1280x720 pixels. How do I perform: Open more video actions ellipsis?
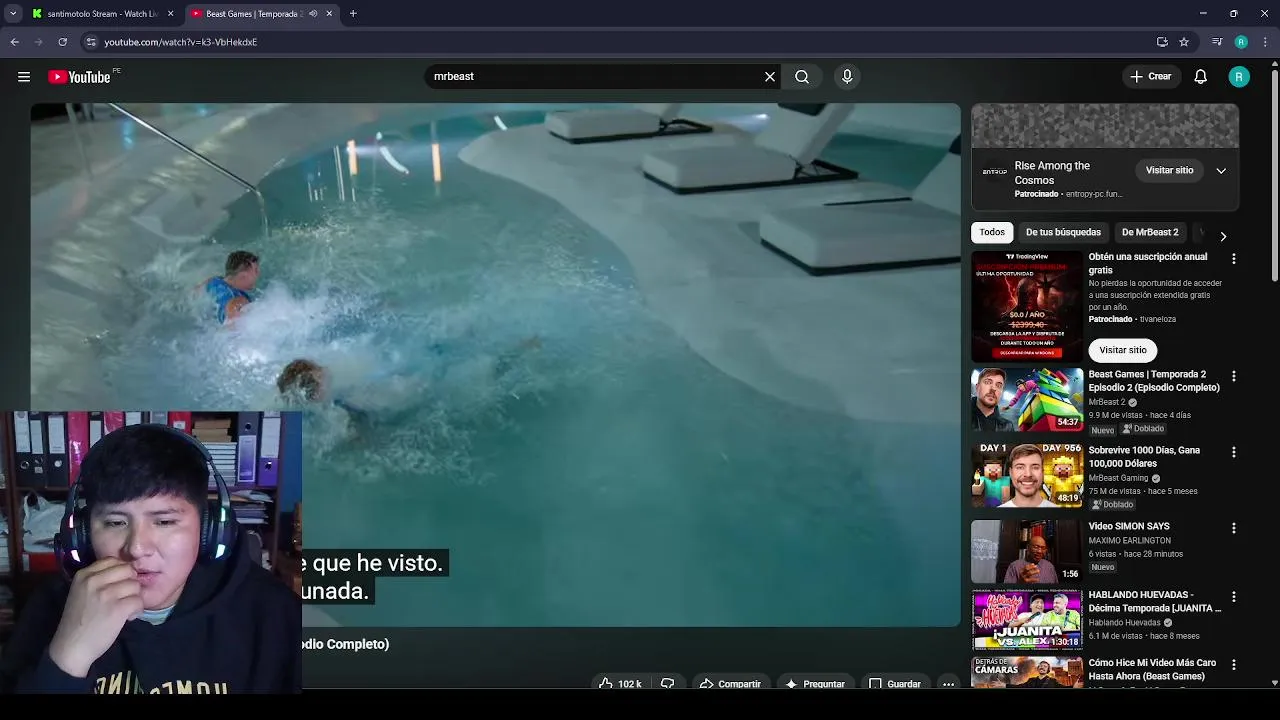pyautogui.click(x=948, y=684)
